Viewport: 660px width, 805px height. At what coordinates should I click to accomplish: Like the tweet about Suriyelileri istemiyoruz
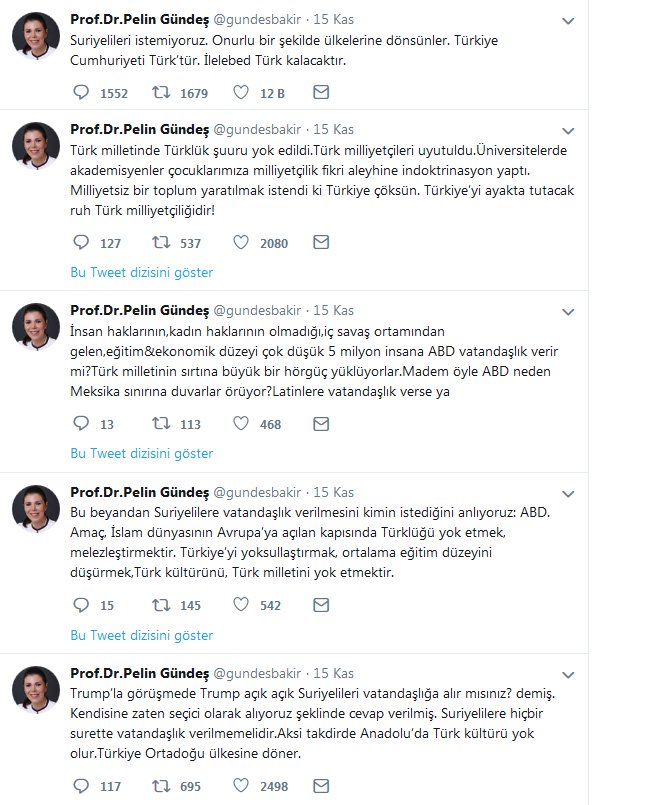coord(239,94)
